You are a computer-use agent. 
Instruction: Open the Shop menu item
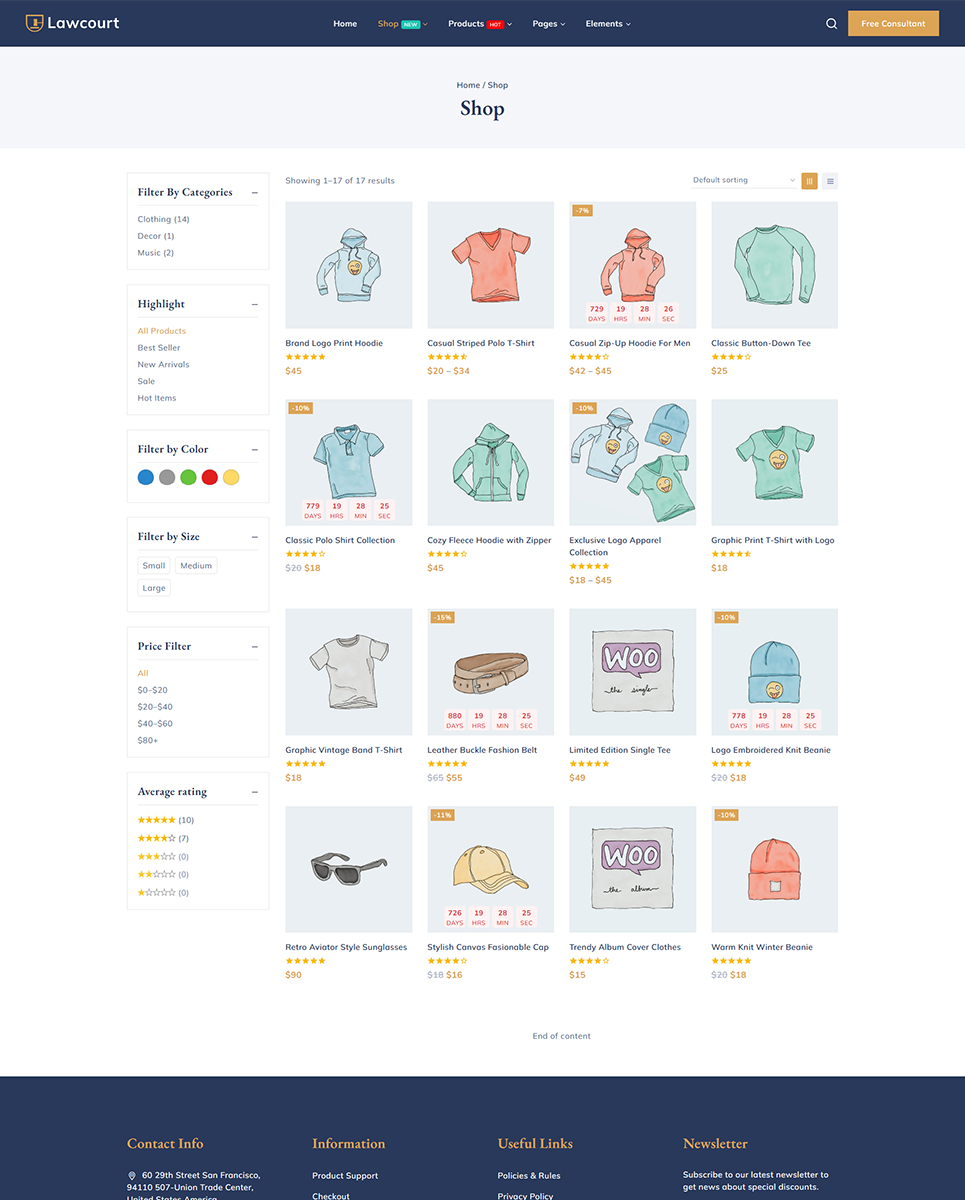(390, 23)
